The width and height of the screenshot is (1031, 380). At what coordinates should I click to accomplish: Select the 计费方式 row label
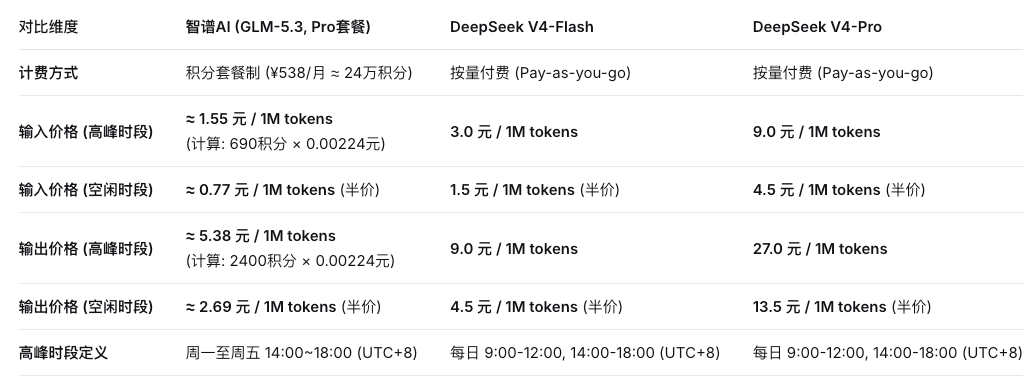[x=49, y=73]
